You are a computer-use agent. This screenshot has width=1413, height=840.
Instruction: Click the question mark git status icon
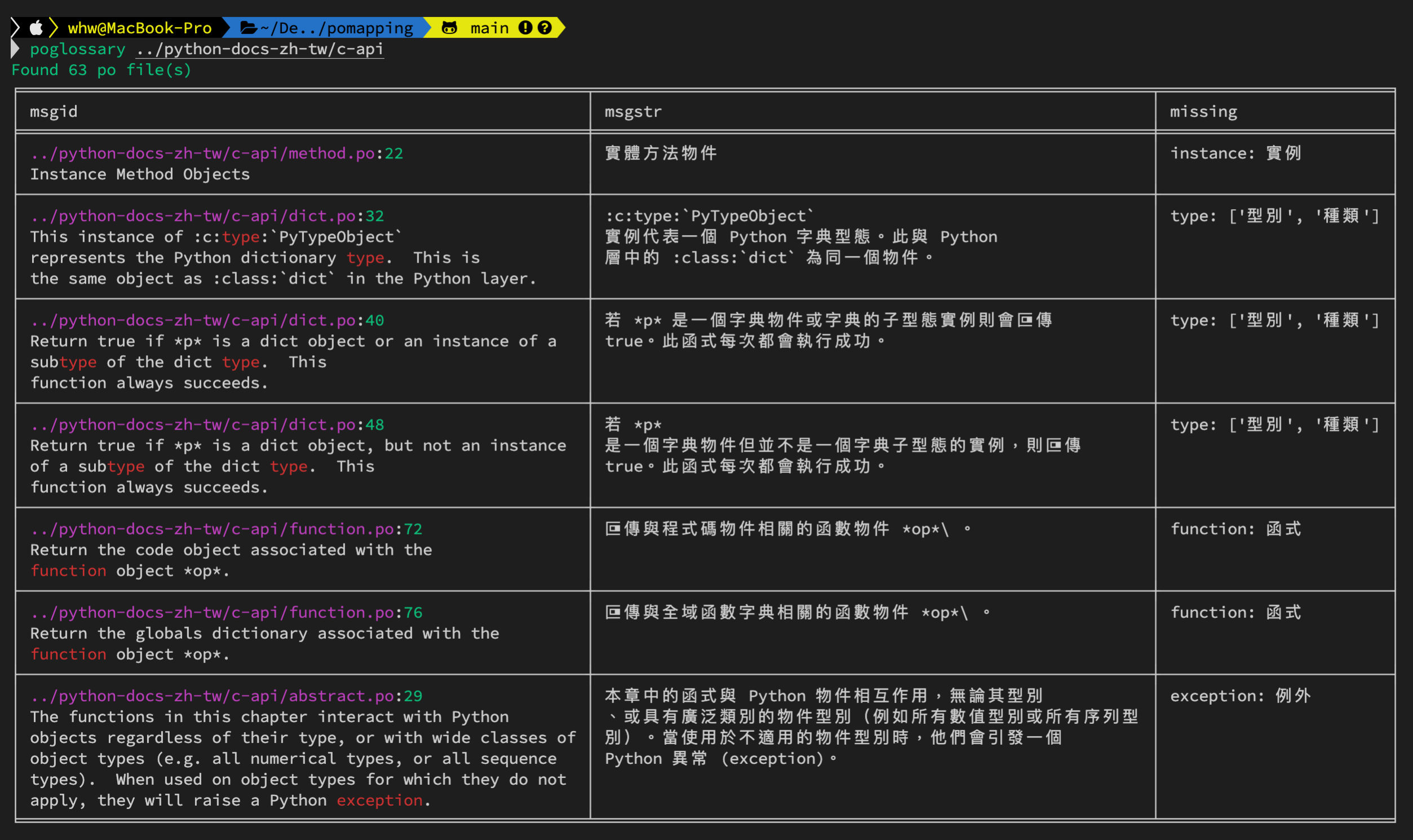545,28
